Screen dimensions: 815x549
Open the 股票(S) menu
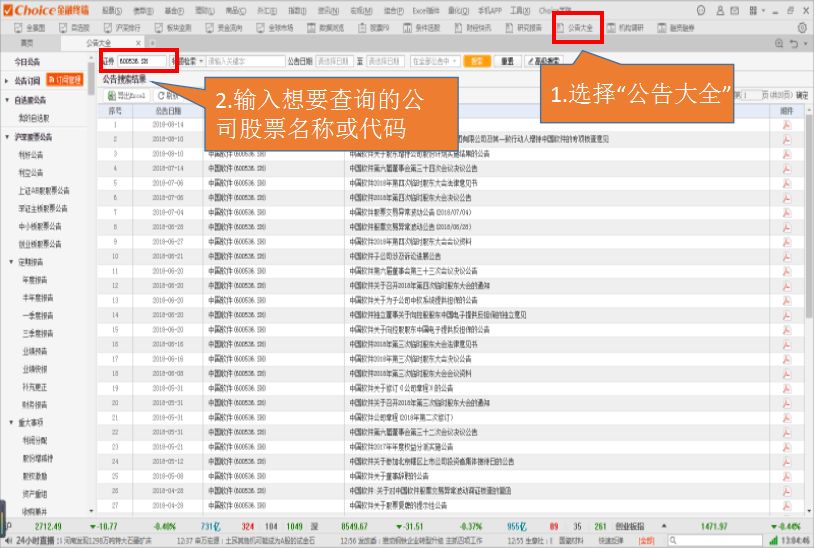[111, 10]
